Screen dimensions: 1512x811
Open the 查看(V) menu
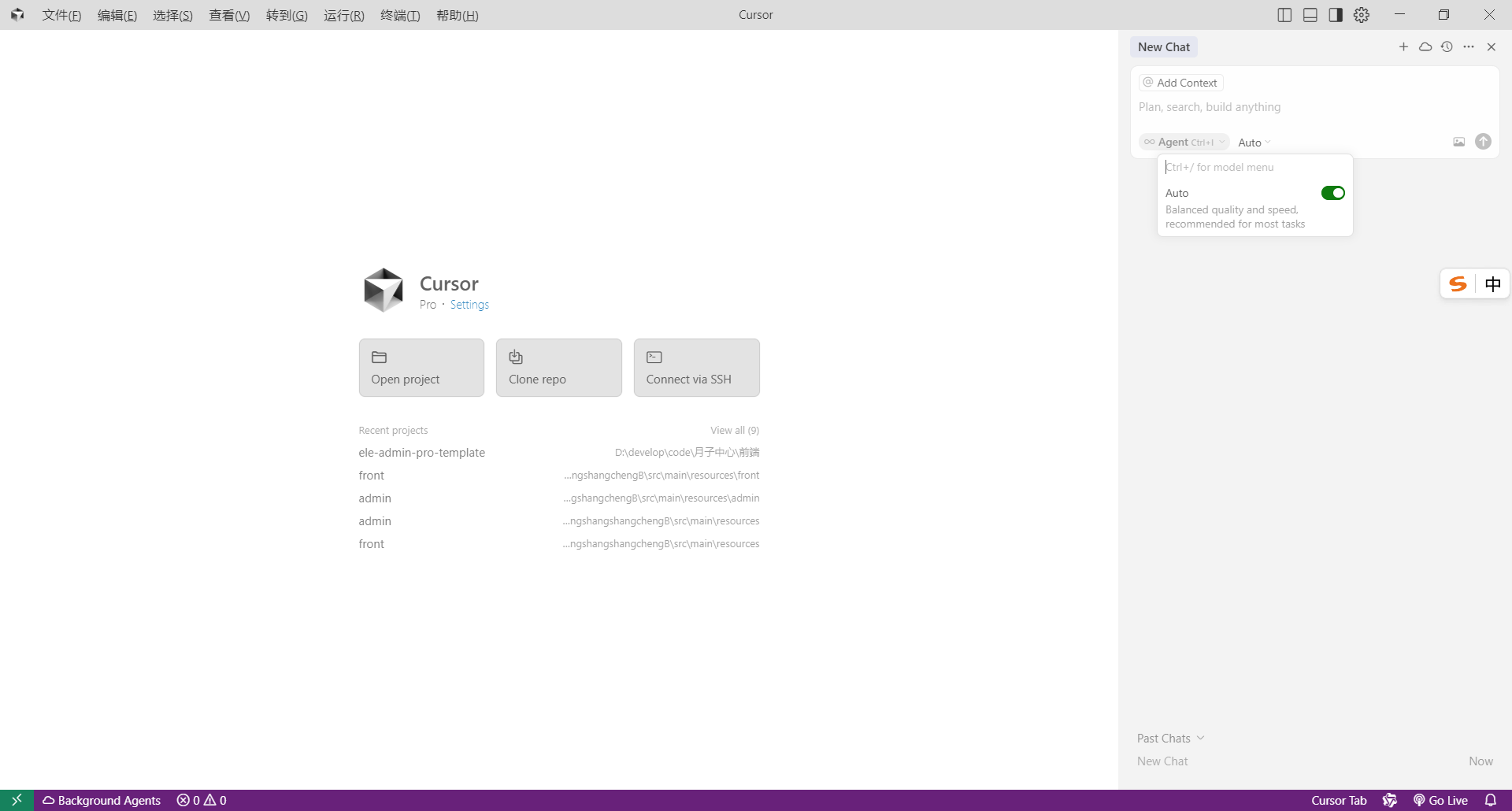pyautogui.click(x=229, y=15)
